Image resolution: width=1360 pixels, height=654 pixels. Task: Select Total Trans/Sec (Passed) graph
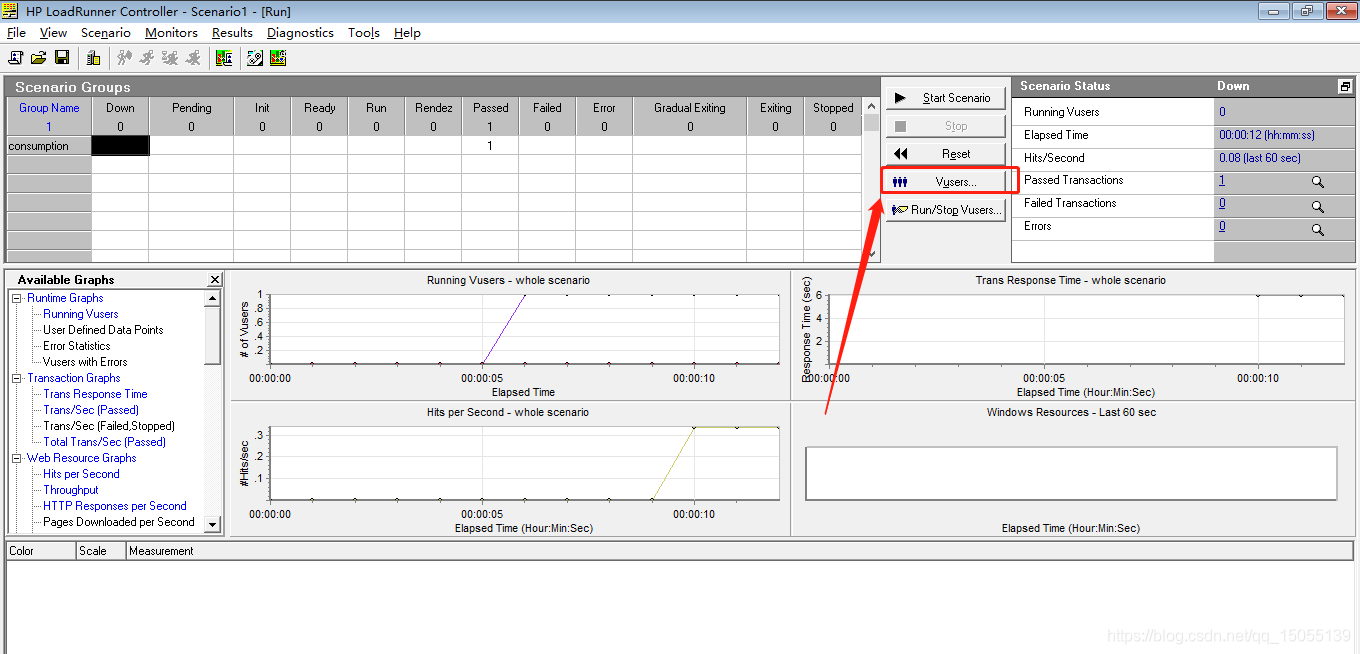click(x=105, y=442)
